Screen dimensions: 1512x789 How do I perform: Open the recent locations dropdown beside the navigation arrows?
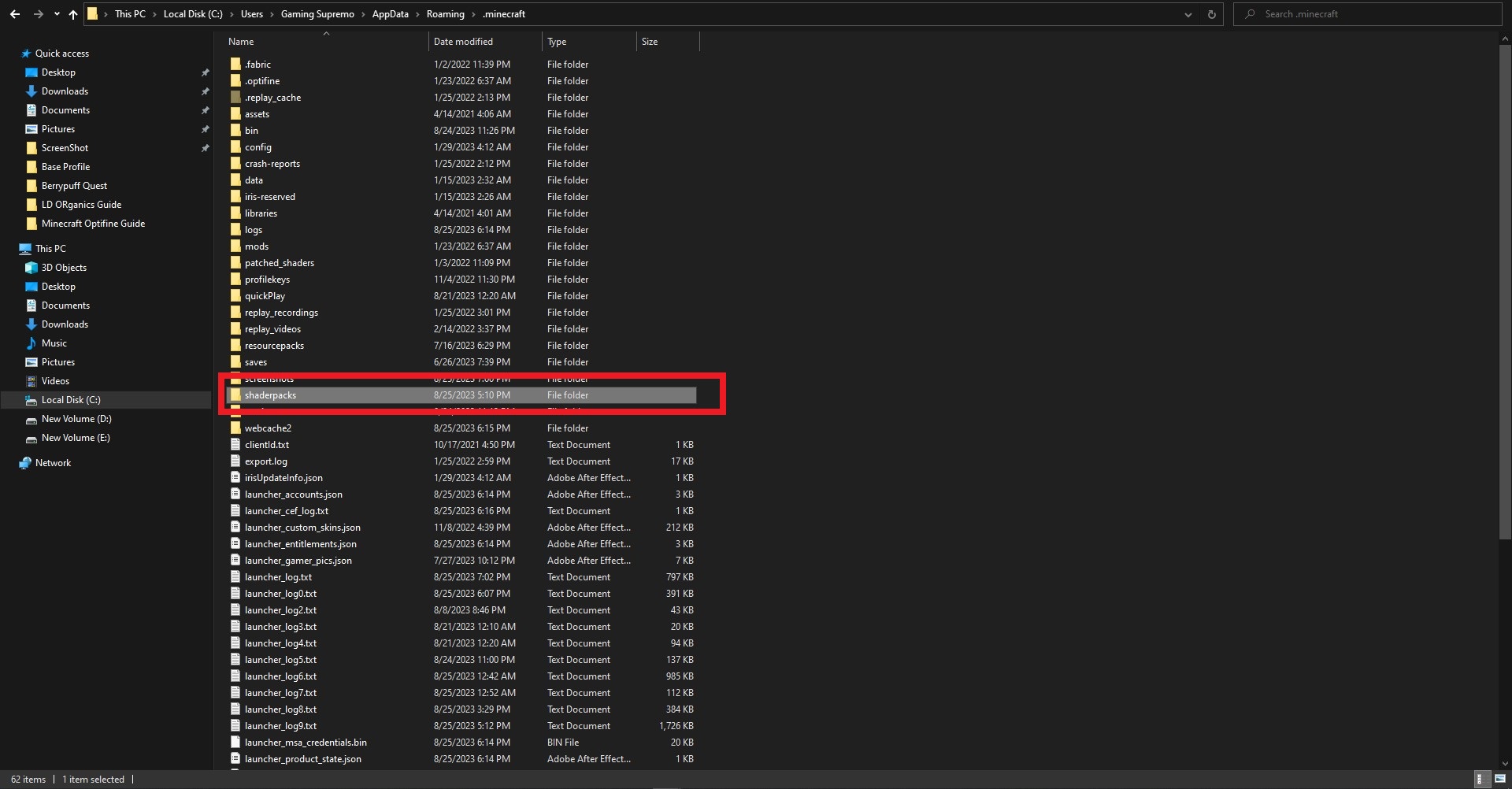pos(56,13)
